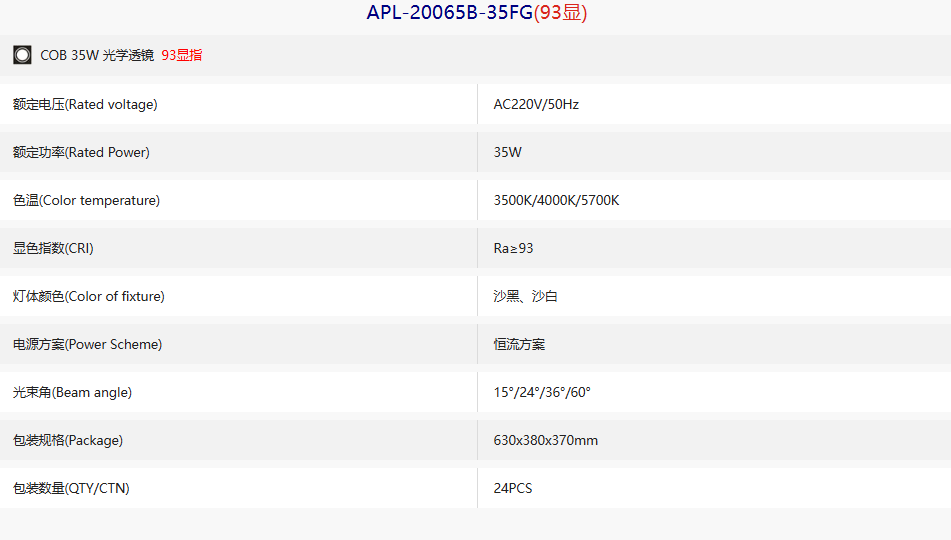This screenshot has width=951, height=540.
Task: Select the 灯体颜色(Color of fixture) label
Action: click(89, 296)
